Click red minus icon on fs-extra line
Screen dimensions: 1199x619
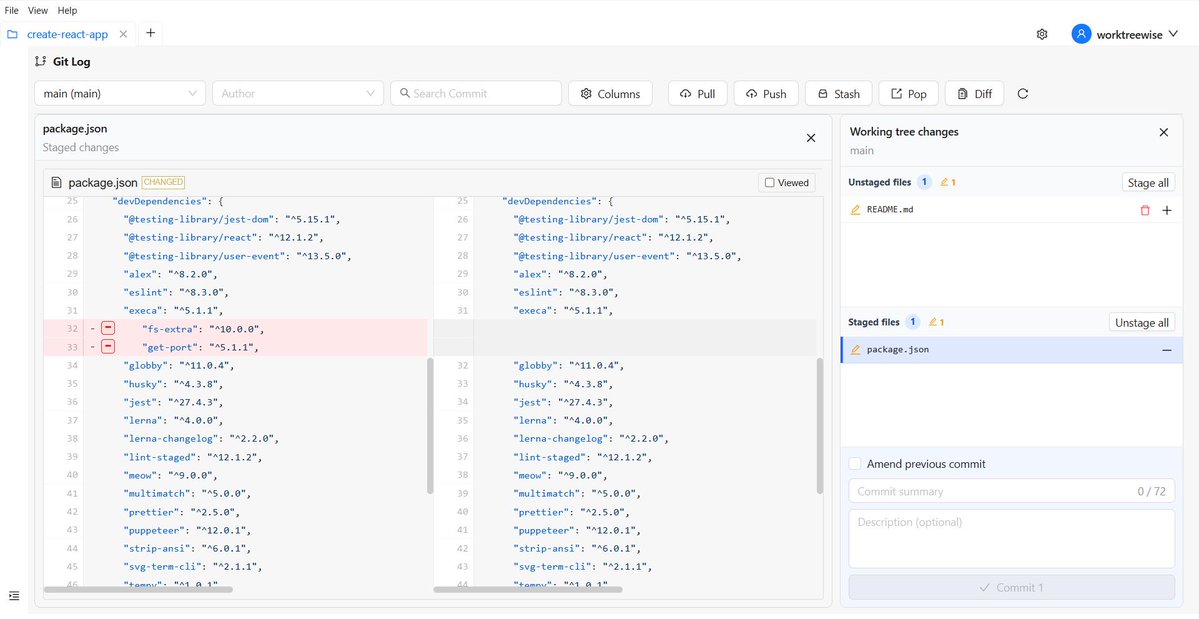108,329
